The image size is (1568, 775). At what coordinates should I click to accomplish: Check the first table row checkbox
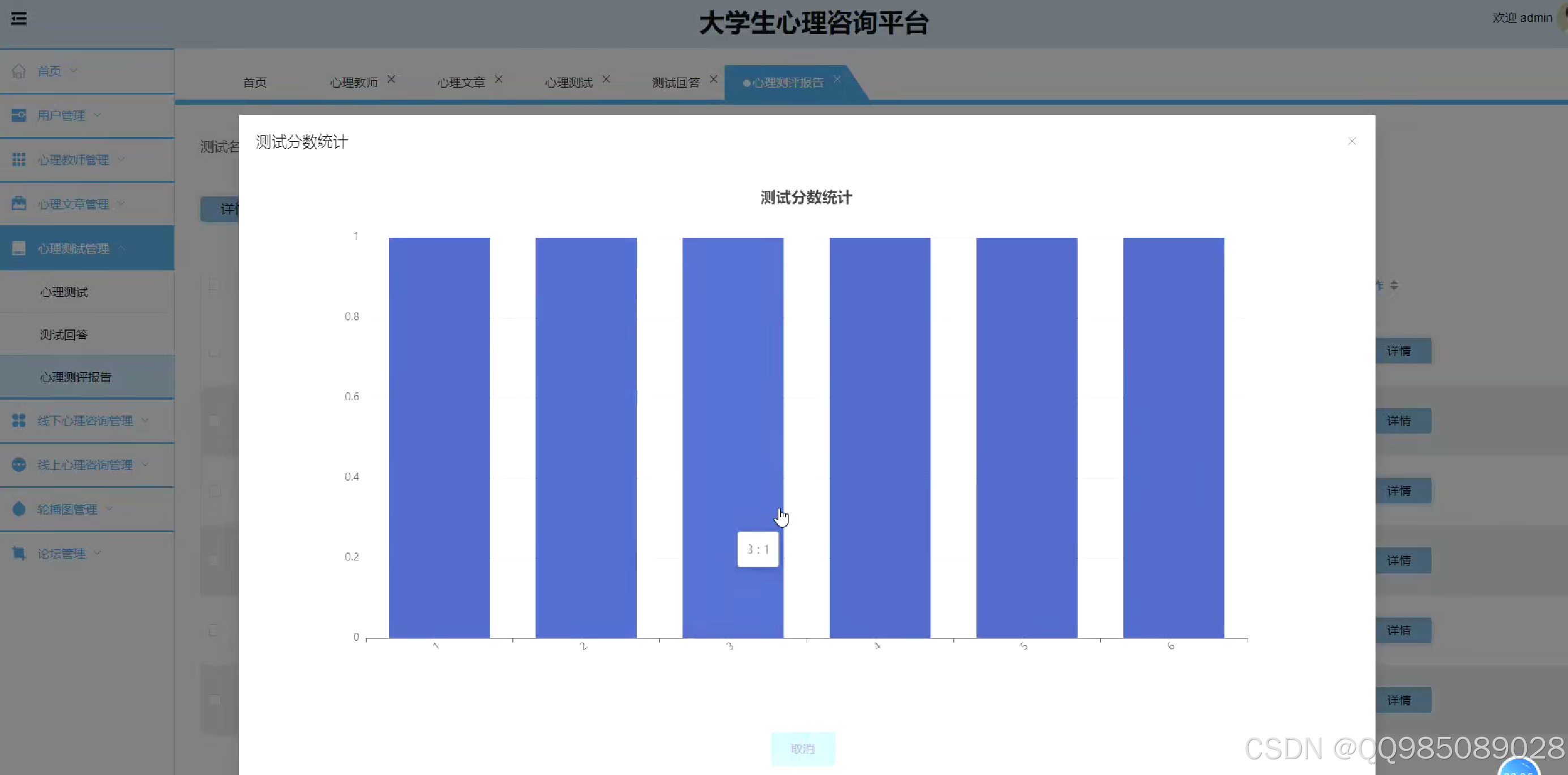(x=213, y=284)
